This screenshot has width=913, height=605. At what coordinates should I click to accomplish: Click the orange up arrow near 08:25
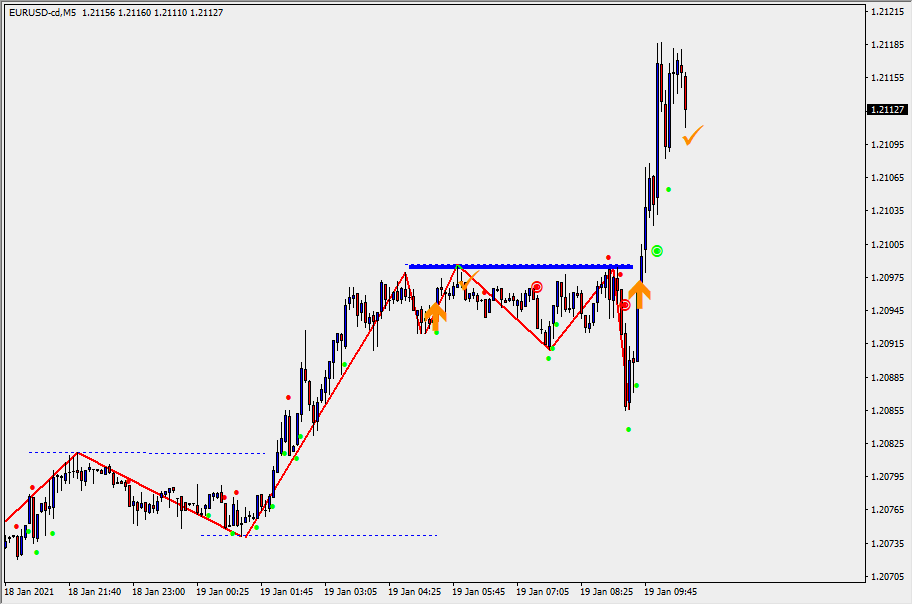639,294
